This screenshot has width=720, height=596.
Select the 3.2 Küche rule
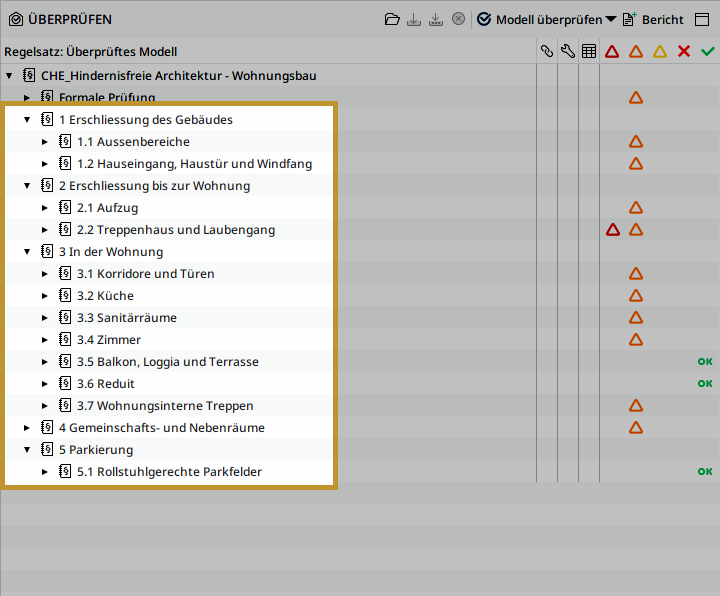pyautogui.click(x=105, y=296)
